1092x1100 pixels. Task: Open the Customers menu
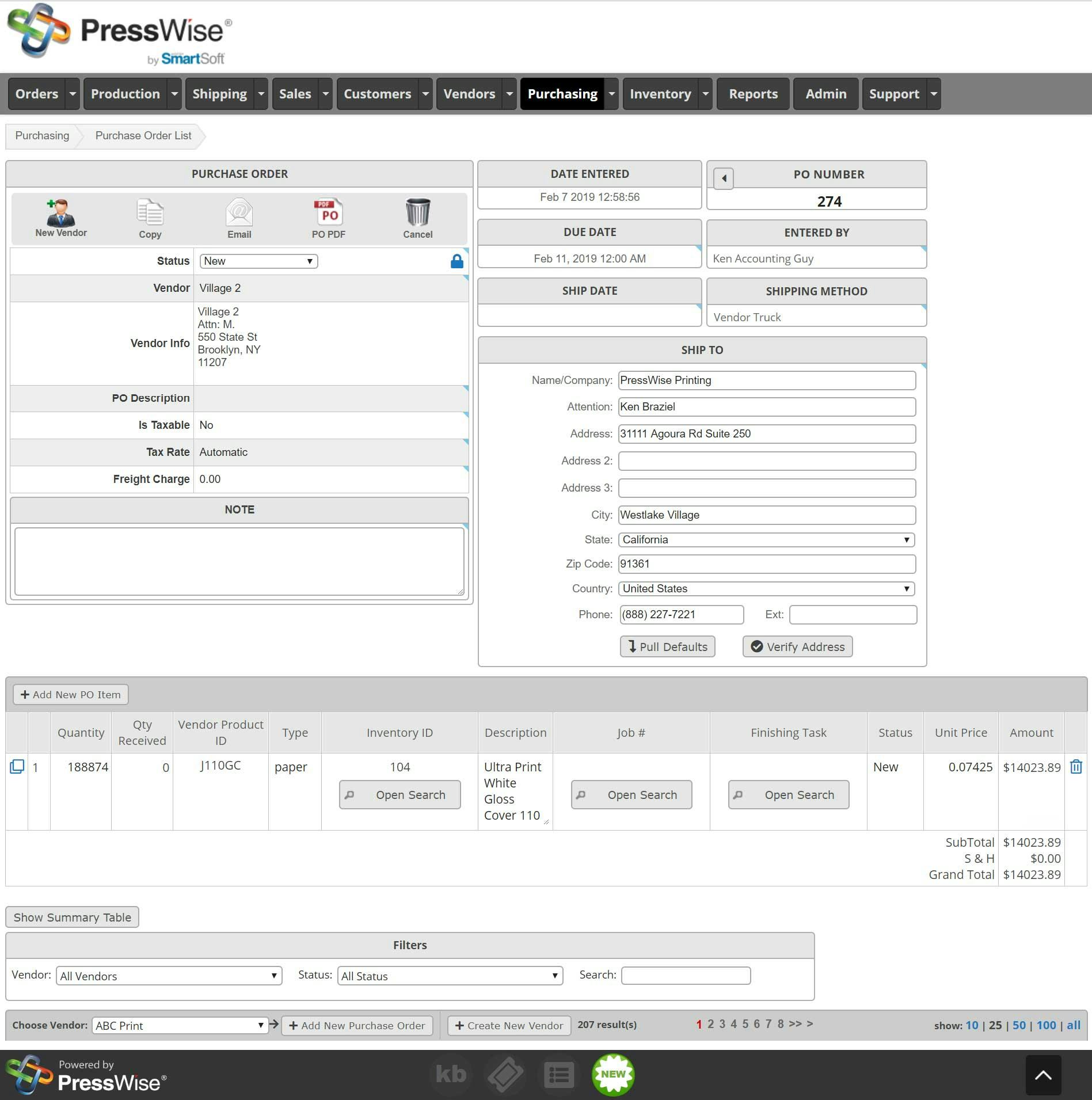tap(378, 94)
